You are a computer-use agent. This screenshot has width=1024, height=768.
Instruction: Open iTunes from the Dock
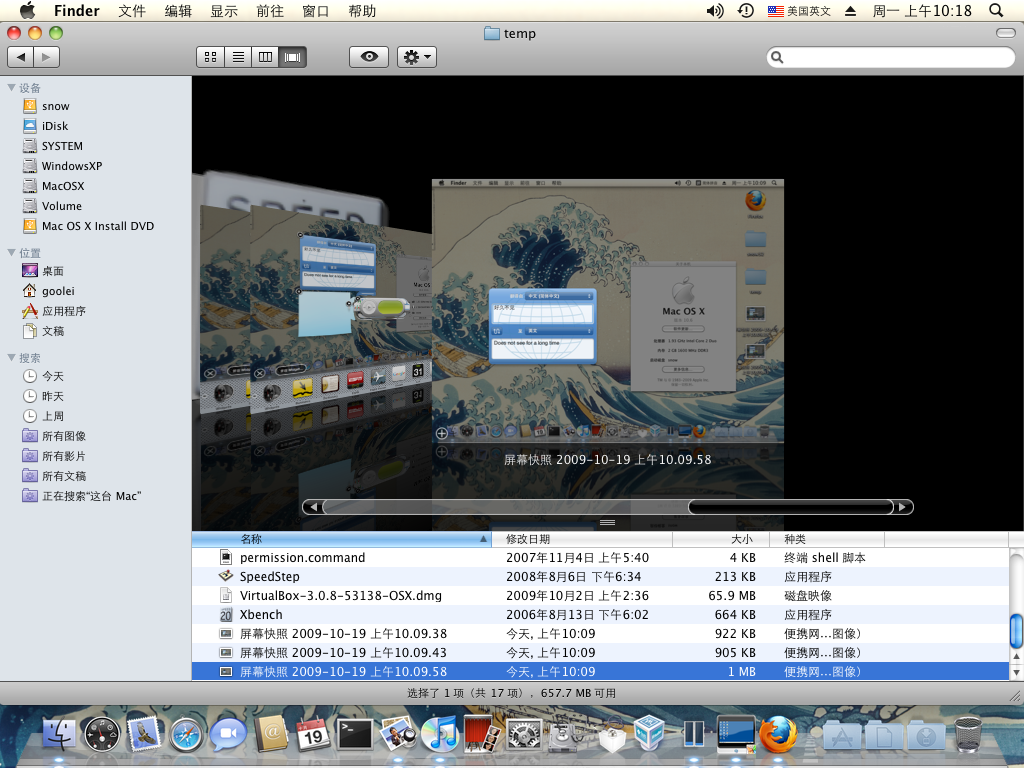pyautogui.click(x=439, y=733)
